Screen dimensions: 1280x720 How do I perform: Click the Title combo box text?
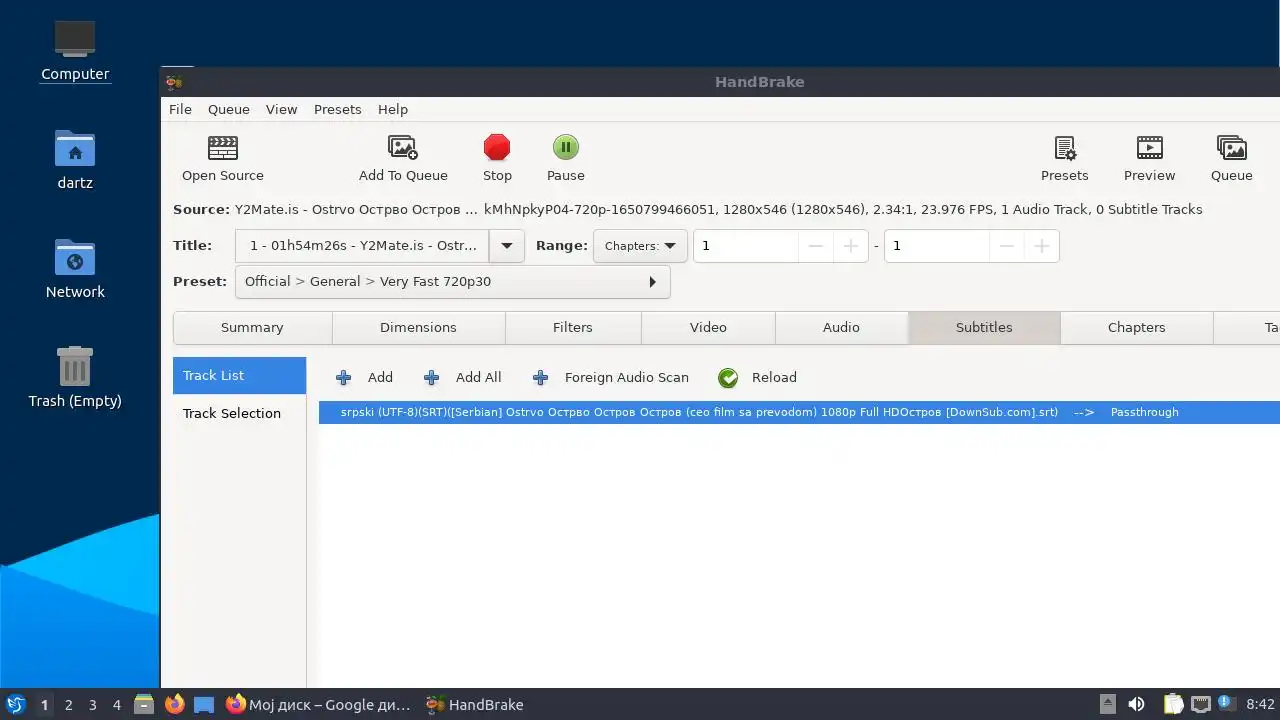tap(363, 246)
